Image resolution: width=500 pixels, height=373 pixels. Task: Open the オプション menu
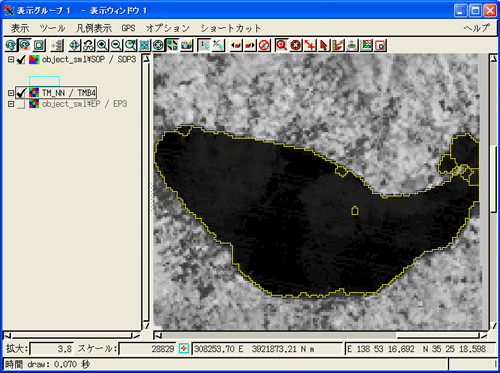pos(167,28)
